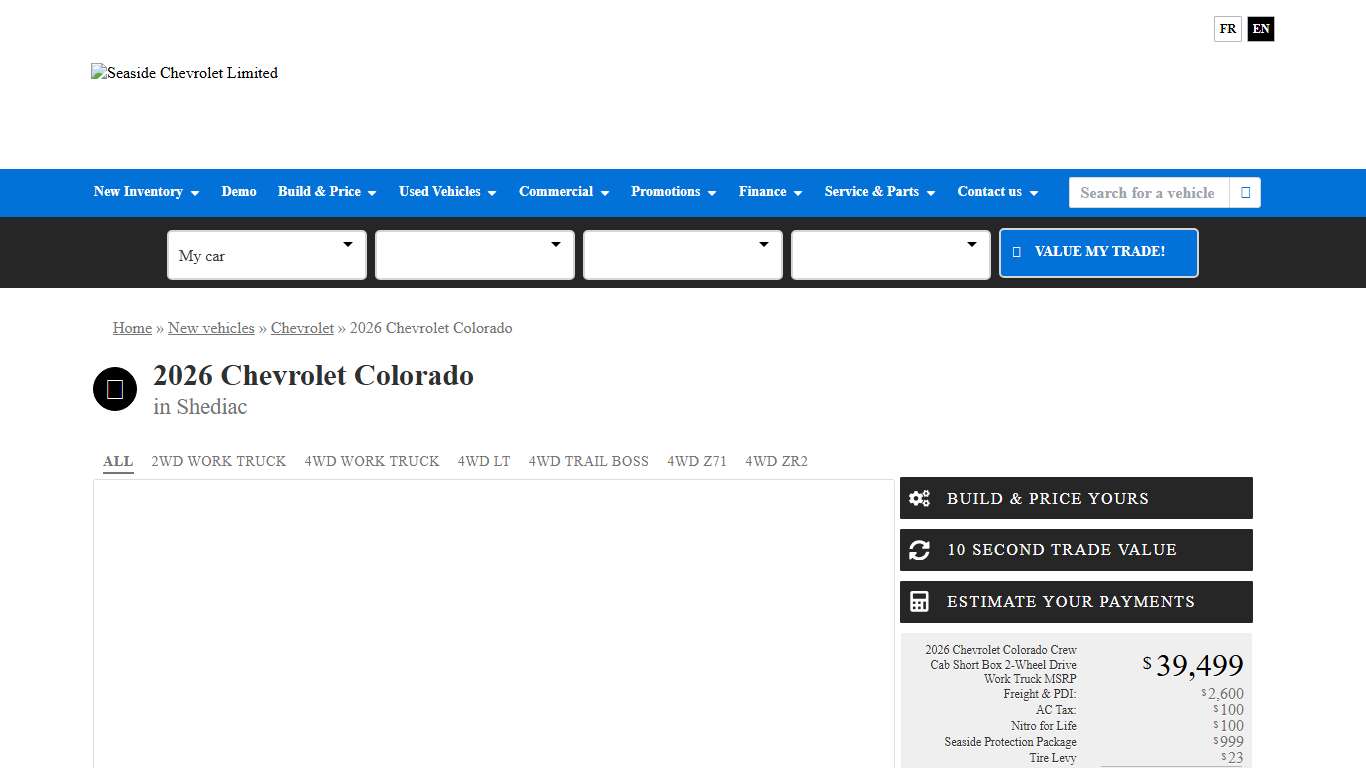The height and width of the screenshot is (768, 1366).
Task: Select the 2WD Work Truck tab
Action: click(x=218, y=461)
